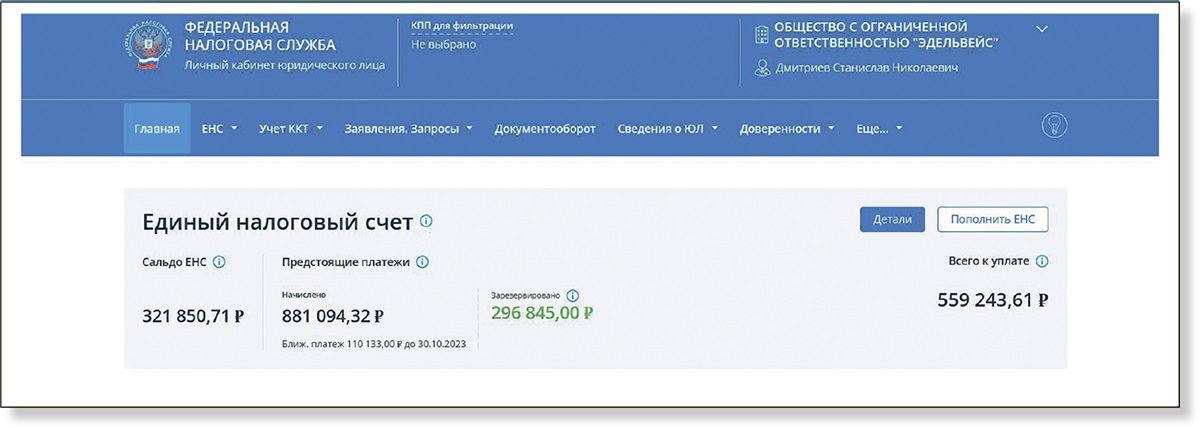Click the user profile icon by Дмитриев
The image size is (1200, 428).
(x=762, y=68)
